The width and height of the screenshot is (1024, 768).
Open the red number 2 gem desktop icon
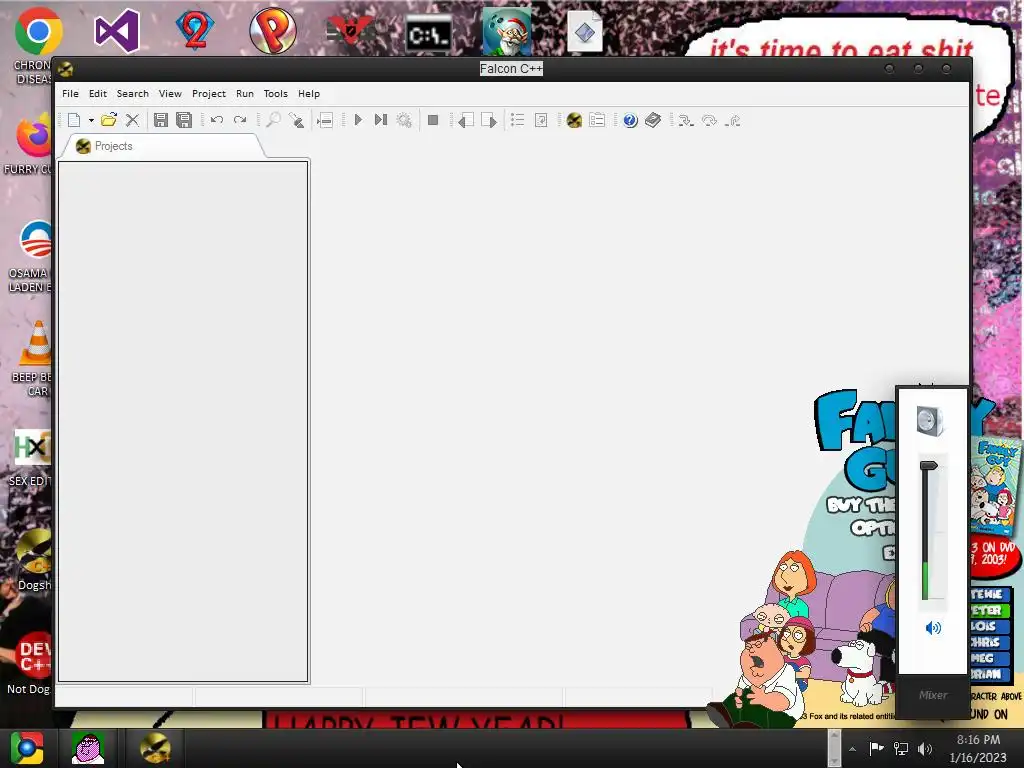tap(195, 31)
